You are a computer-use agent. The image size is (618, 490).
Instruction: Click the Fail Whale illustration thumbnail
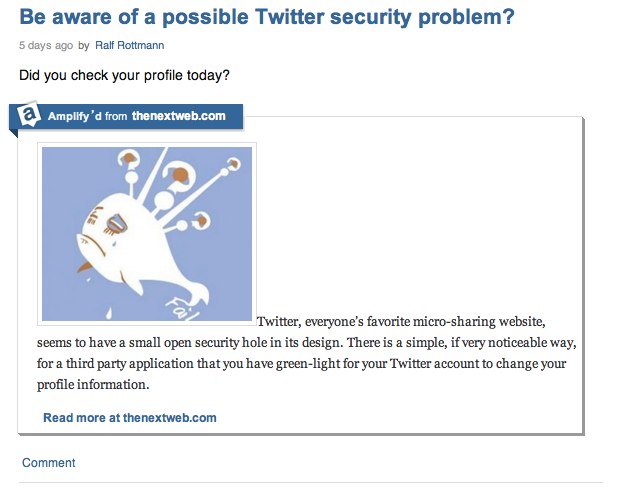[147, 234]
